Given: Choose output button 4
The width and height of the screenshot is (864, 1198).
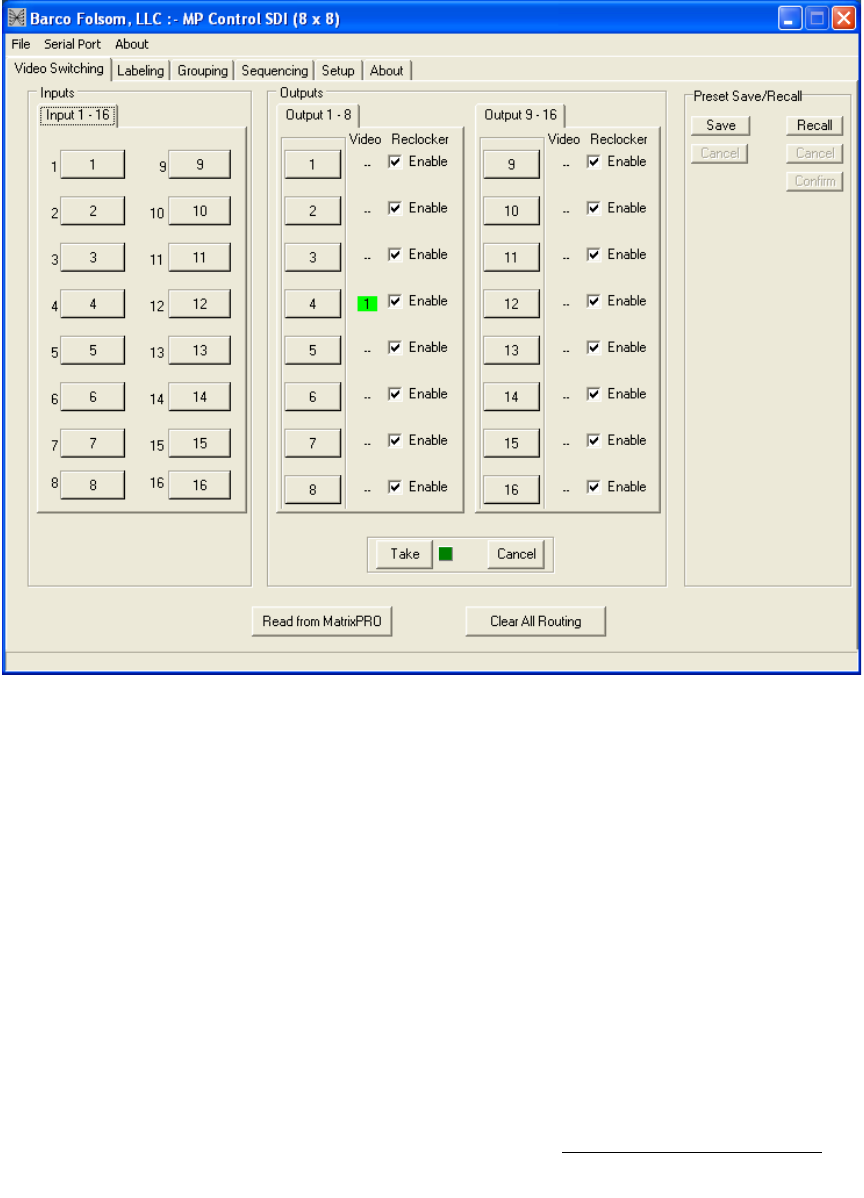Looking at the screenshot, I should point(312,304).
